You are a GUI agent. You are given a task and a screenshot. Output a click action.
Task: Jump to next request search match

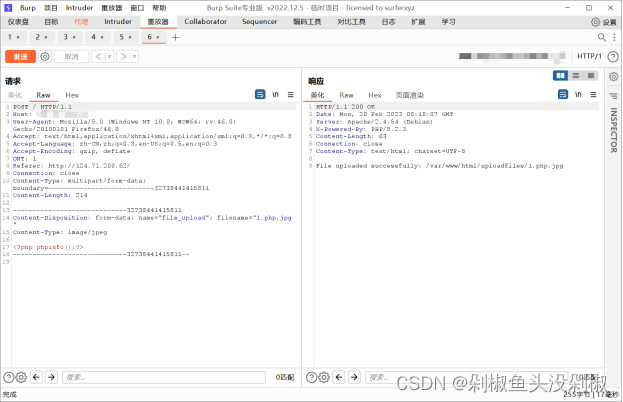click(x=51, y=377)
